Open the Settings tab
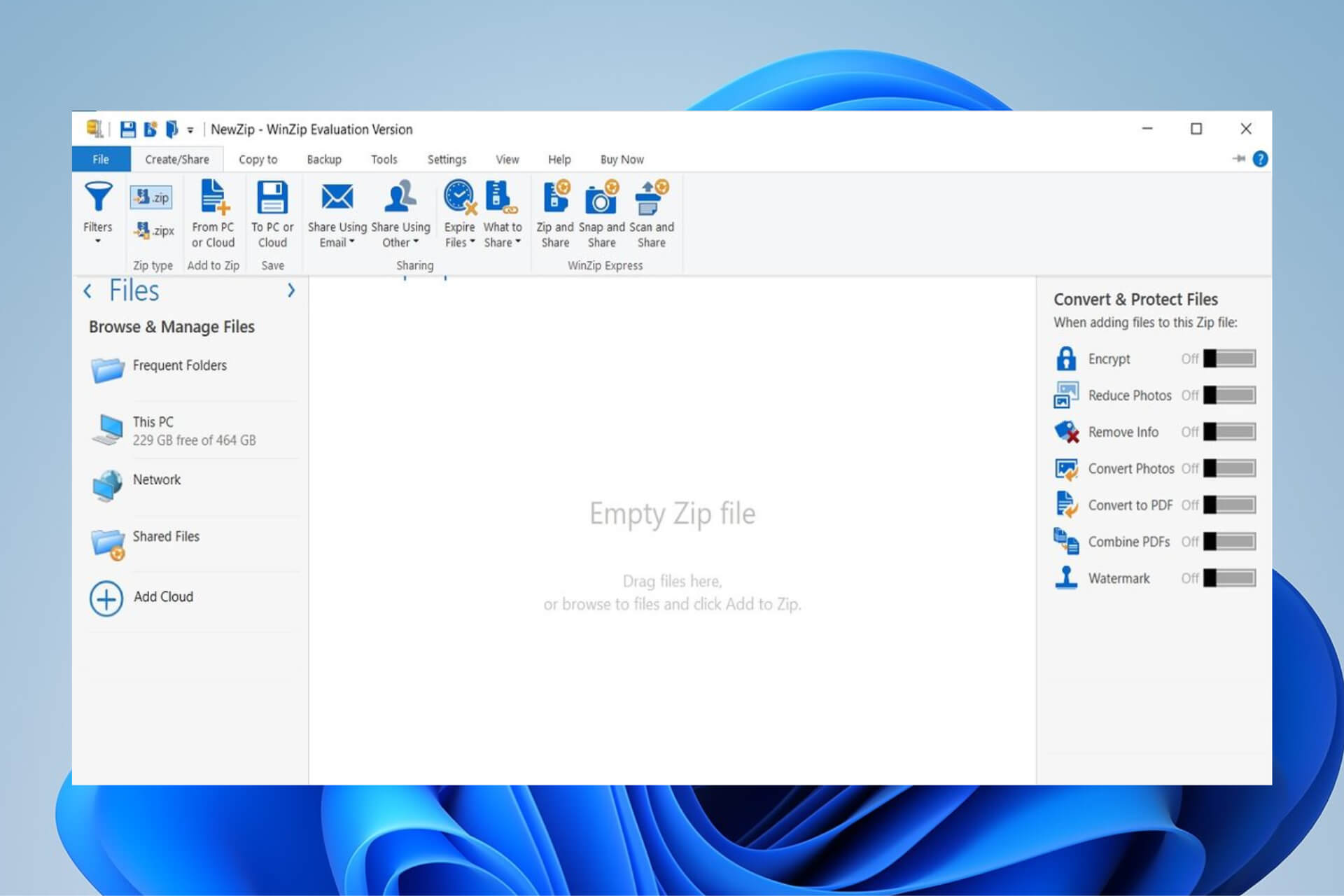The image size is (1344, 896). 447,160
